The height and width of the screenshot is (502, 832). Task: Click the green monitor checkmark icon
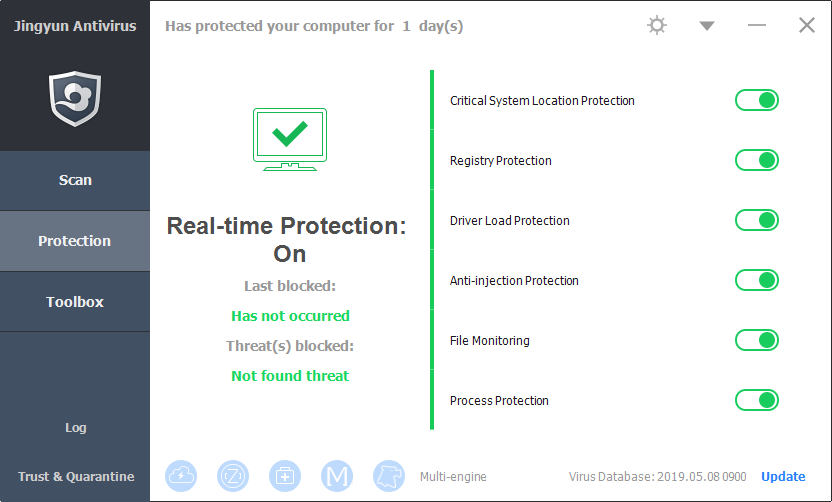click(290, 138)
